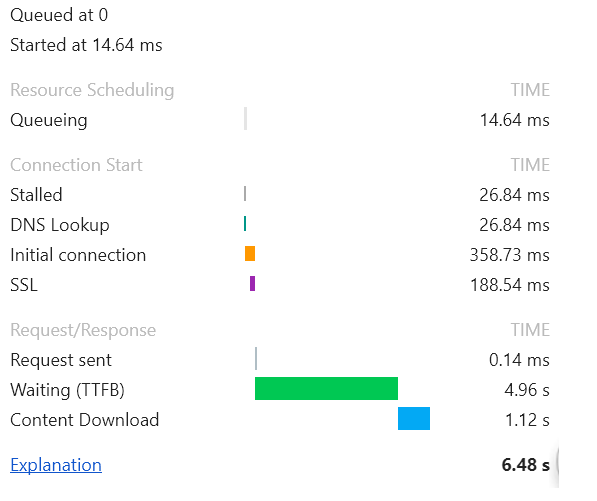Select the Connection Start section header
Image resolution: width=597 pixels, height=501 pixels.
(76, 165)
